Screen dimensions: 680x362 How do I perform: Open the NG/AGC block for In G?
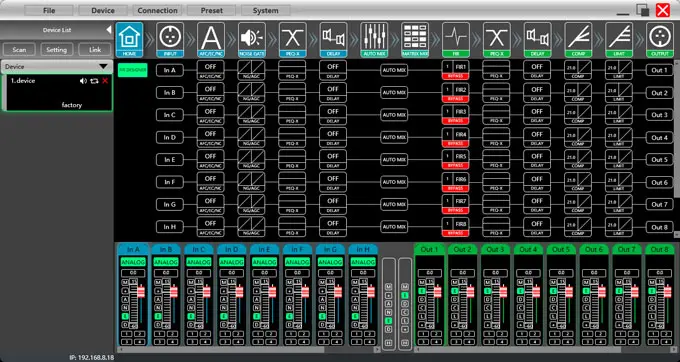tap(252, 204)
